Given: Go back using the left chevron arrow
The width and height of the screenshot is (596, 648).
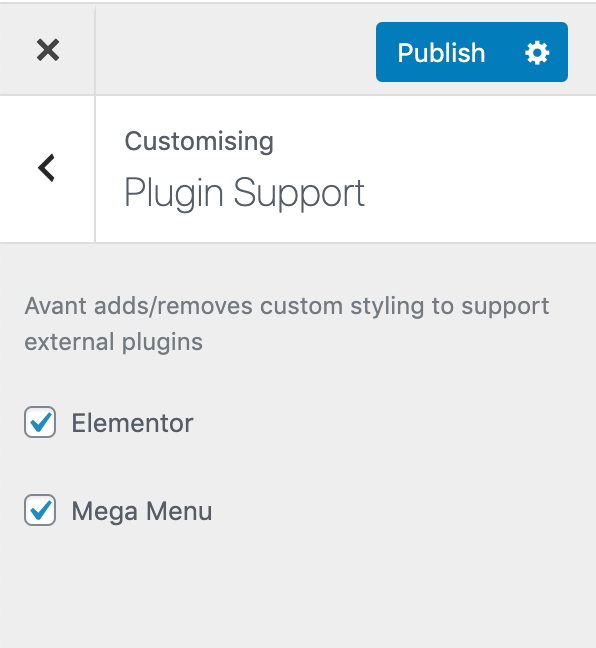Looking at the screenshot, I should pyautogui.click(x=47, y=168).
